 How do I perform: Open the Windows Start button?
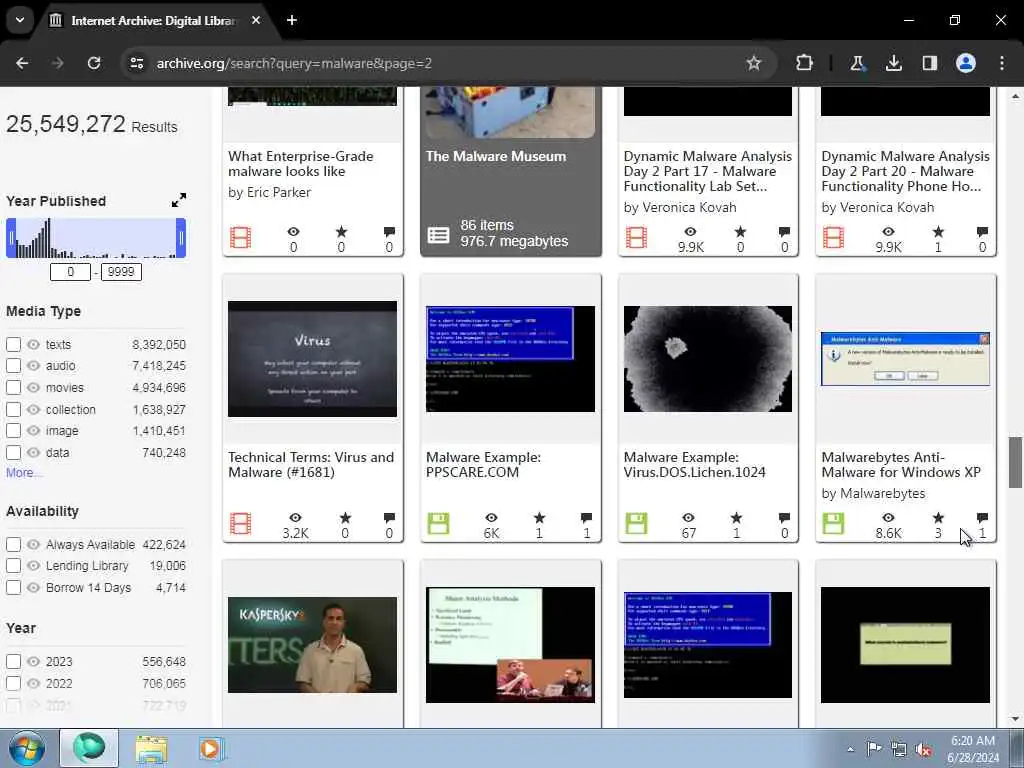pyautogui.click(x=27, y=748)
